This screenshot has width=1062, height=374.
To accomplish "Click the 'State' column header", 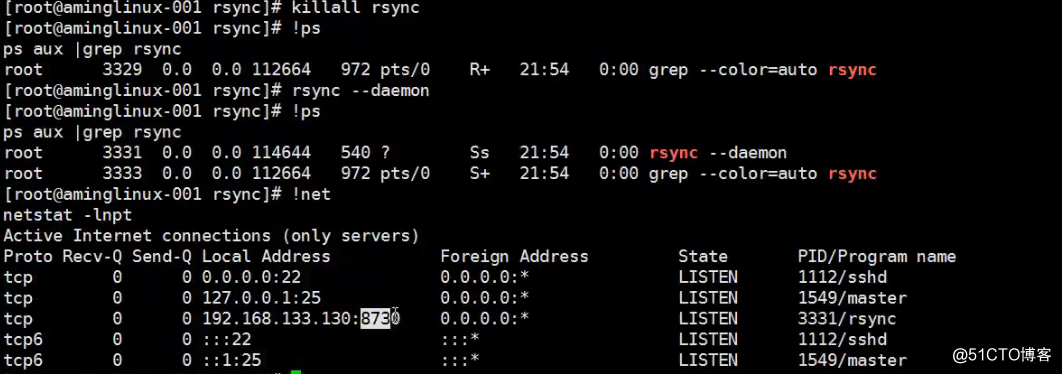I will 702,257.
